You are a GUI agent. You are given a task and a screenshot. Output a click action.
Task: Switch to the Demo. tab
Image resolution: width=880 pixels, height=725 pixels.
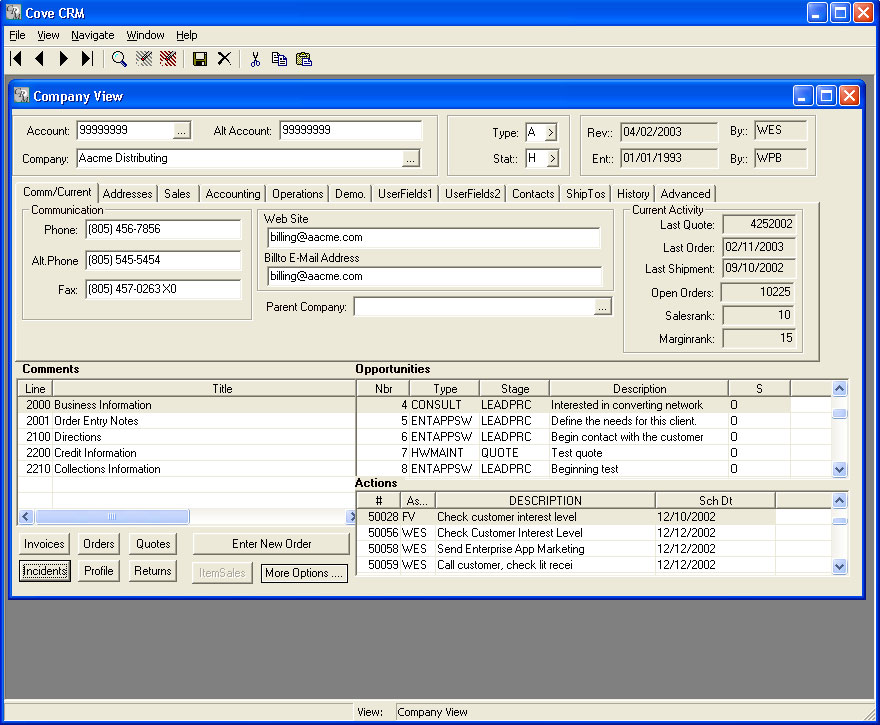pyautogui.click(x=350, y=194)
